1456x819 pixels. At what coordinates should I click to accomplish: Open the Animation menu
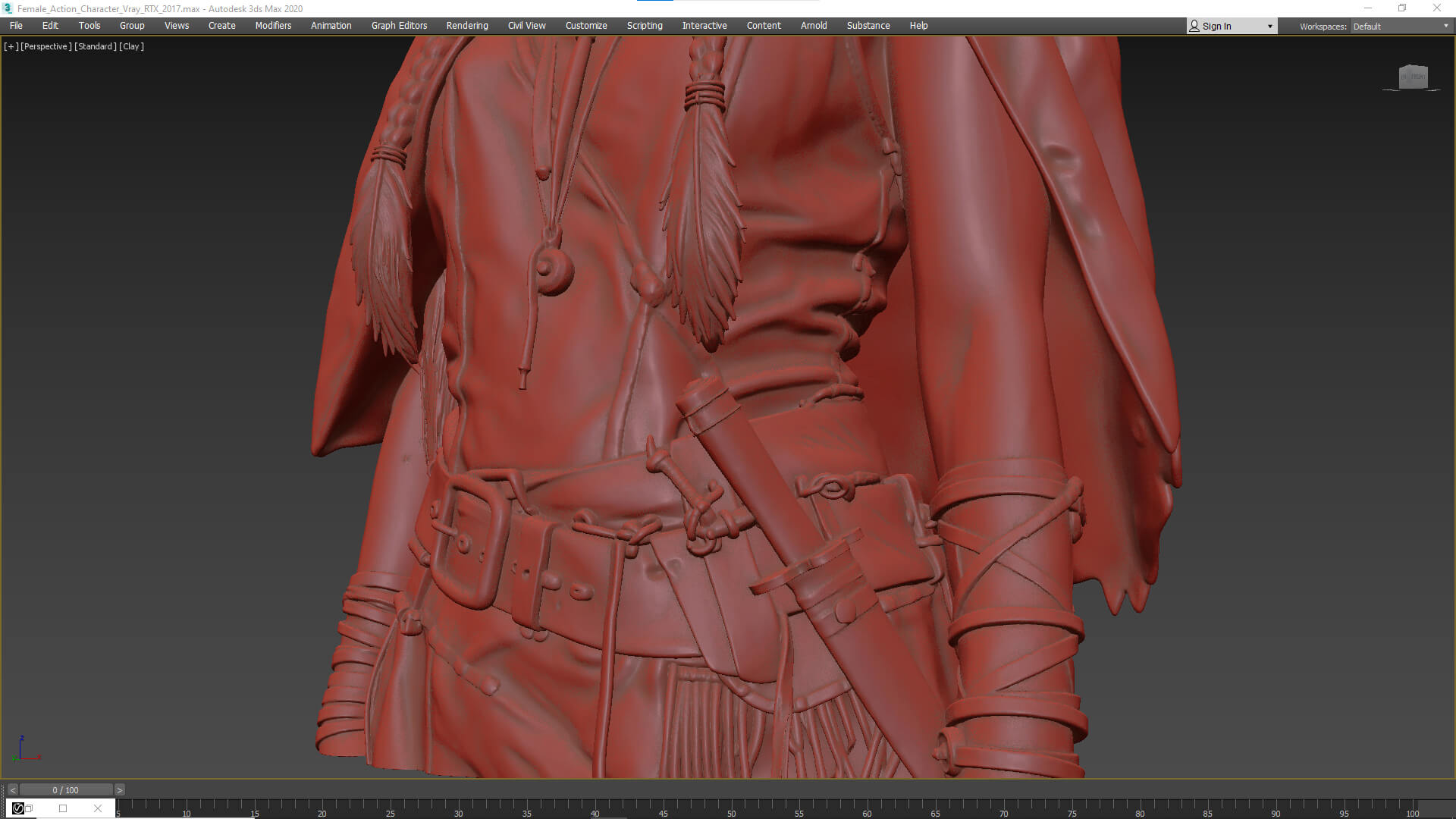tap(331, 26)
